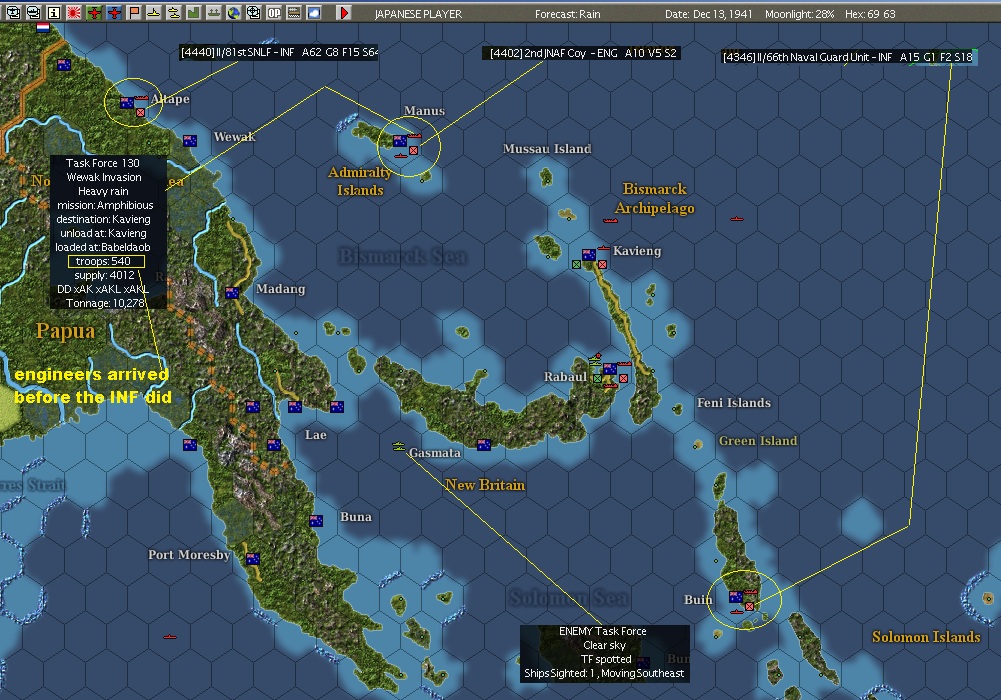The image size is (1001, 700).
Task: Select the yellow enemy ships at Rabaul
Action: 595,361
